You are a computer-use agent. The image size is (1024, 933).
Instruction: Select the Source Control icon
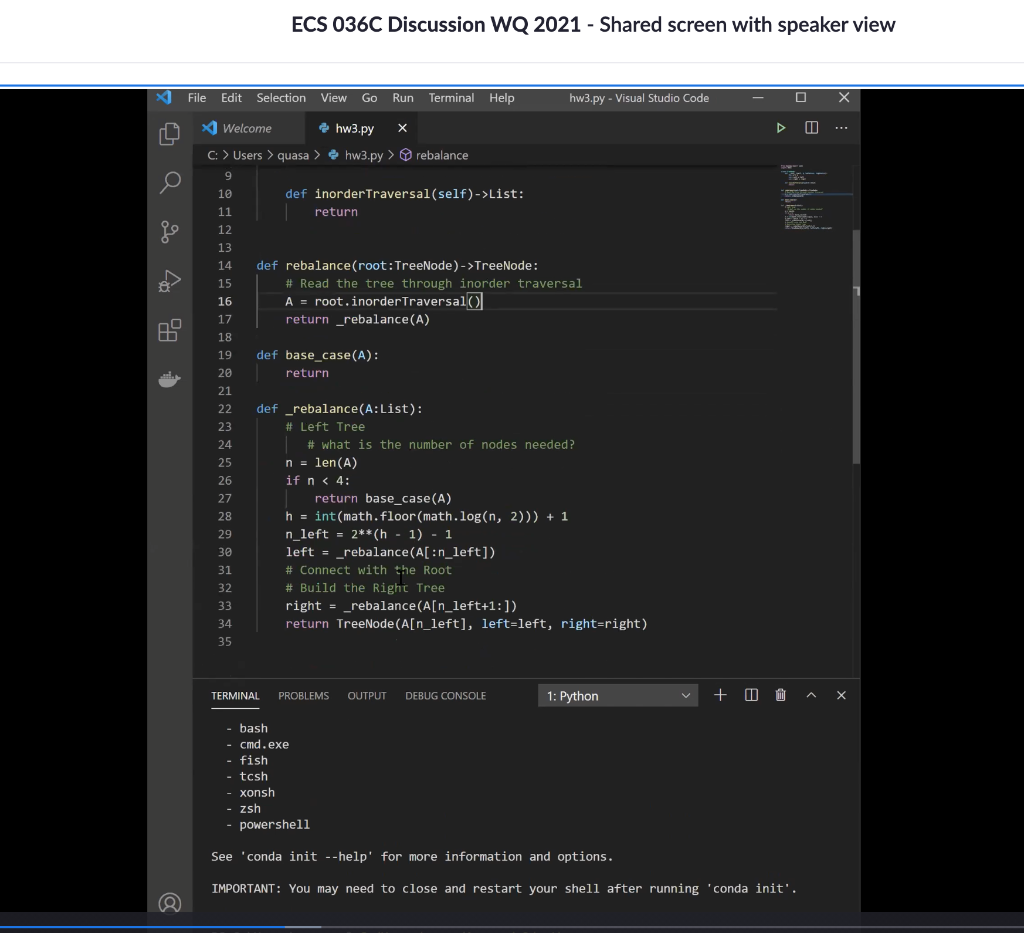[170, 231]
